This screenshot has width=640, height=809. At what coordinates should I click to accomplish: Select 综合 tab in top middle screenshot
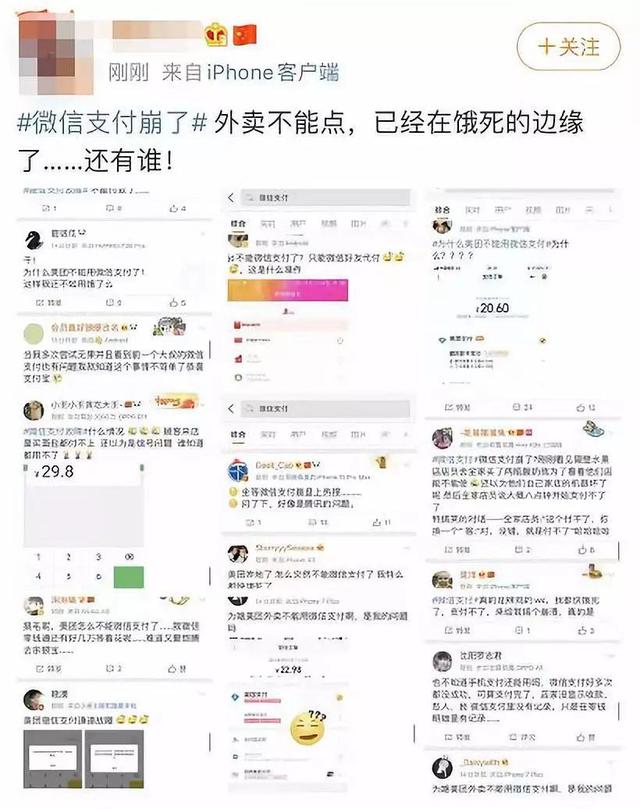(x=238, y=223)
